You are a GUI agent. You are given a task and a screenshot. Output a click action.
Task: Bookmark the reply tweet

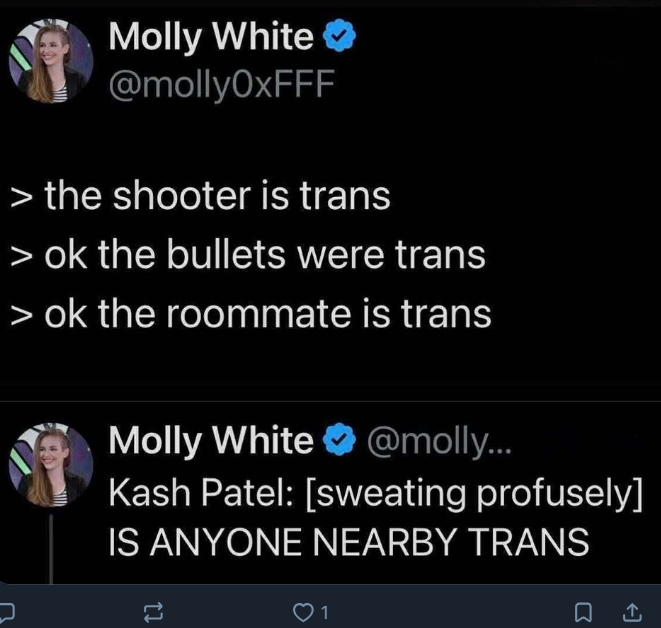click(583, 613)
